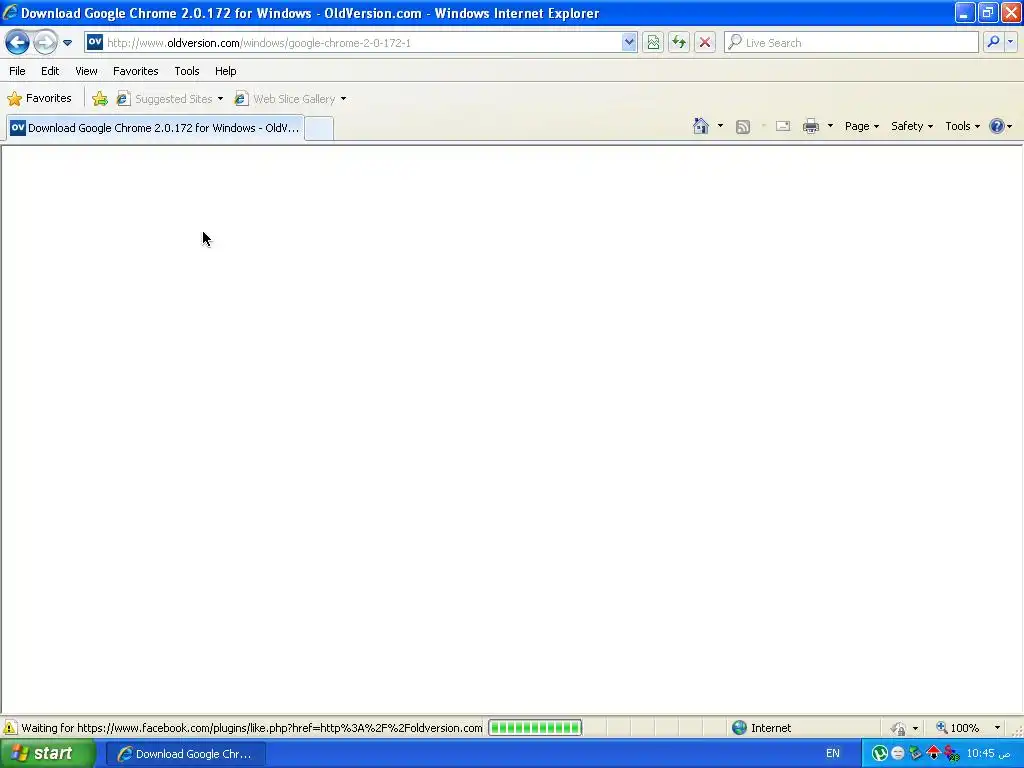Expand the Print options dropdown arrow

(x=830, y=126)
